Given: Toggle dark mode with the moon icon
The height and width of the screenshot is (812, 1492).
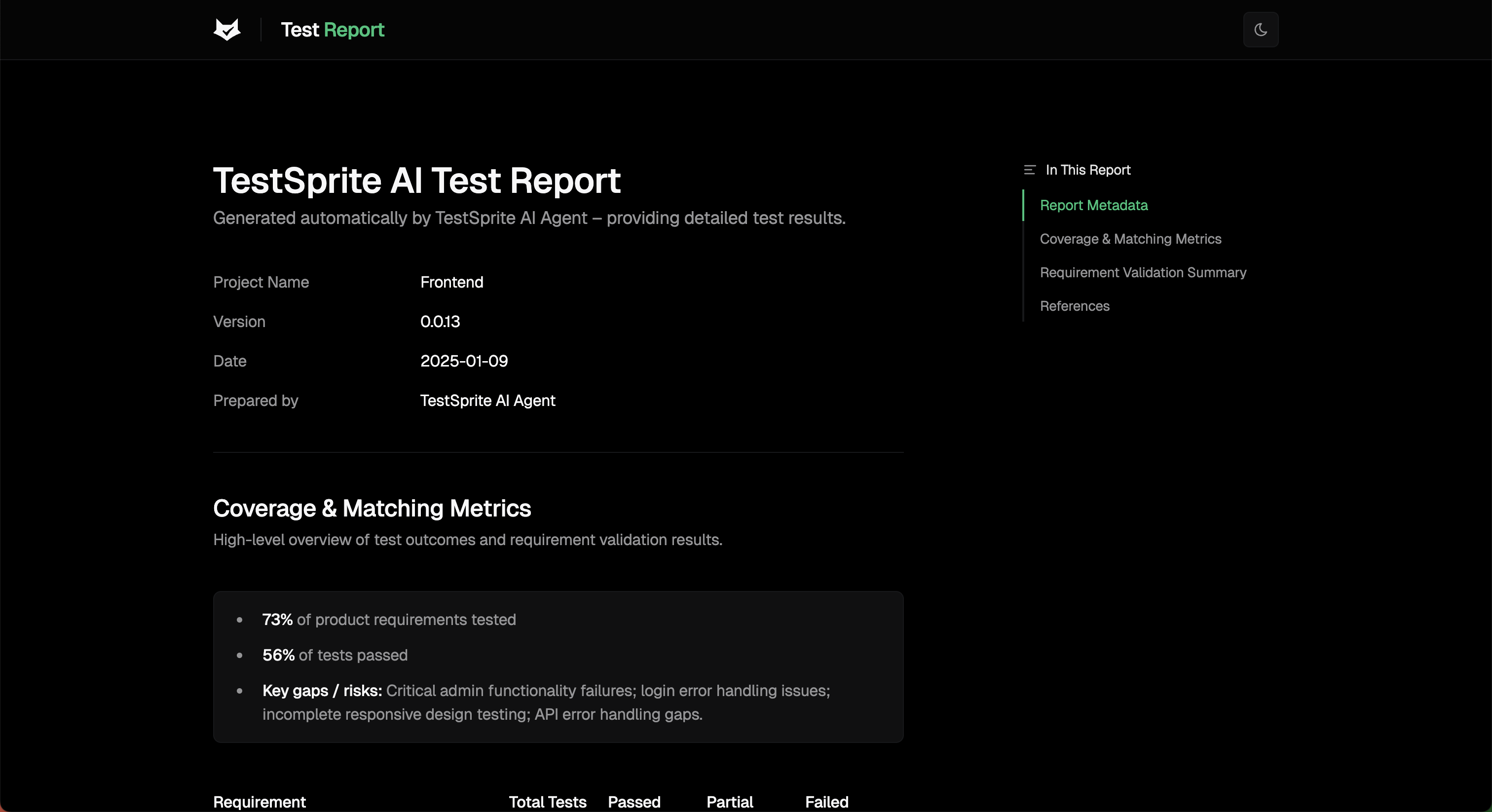Looking at the screenshot, I should click(x=1260, y=30).
